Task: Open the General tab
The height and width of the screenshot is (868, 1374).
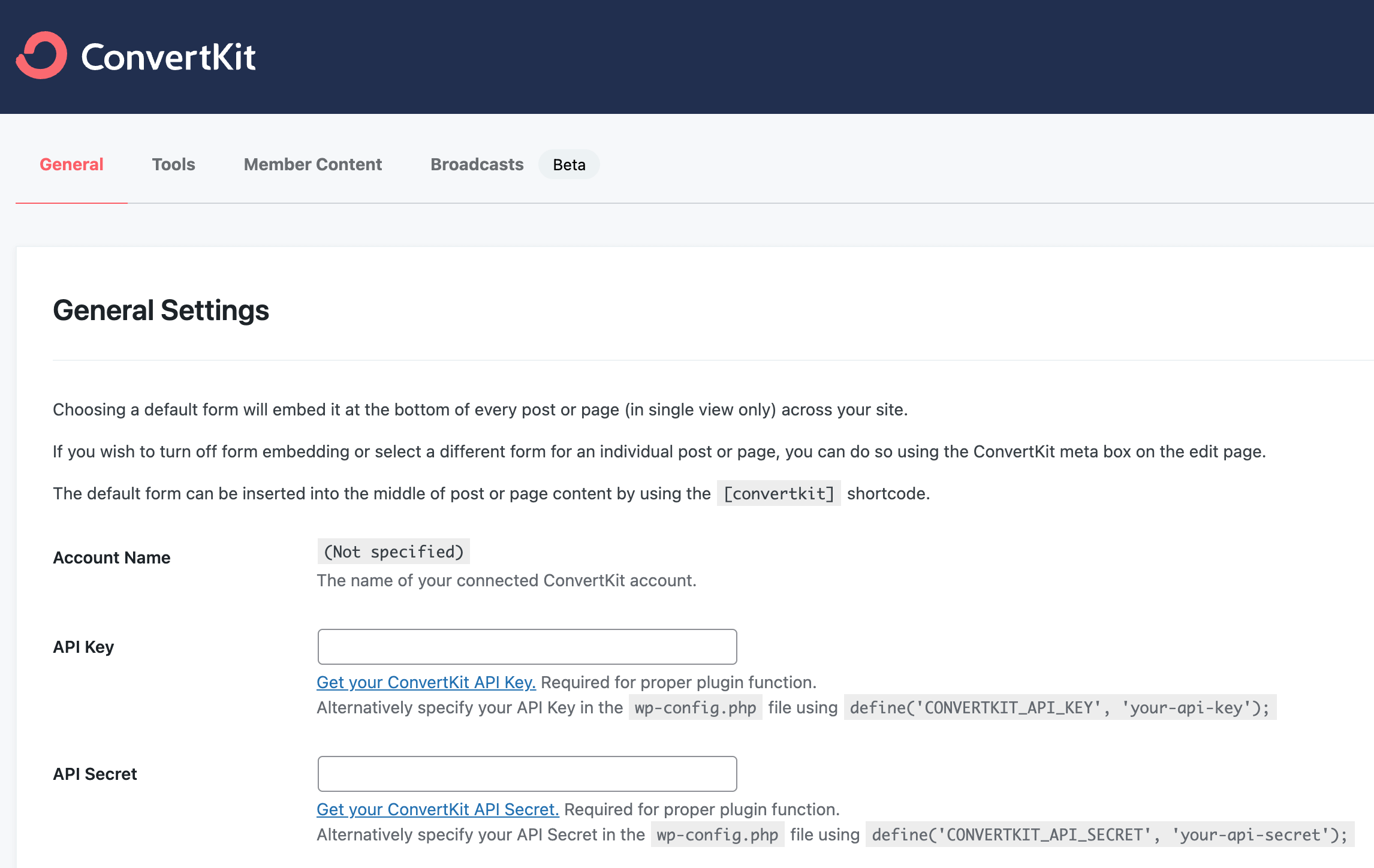Action: [71, 164]
